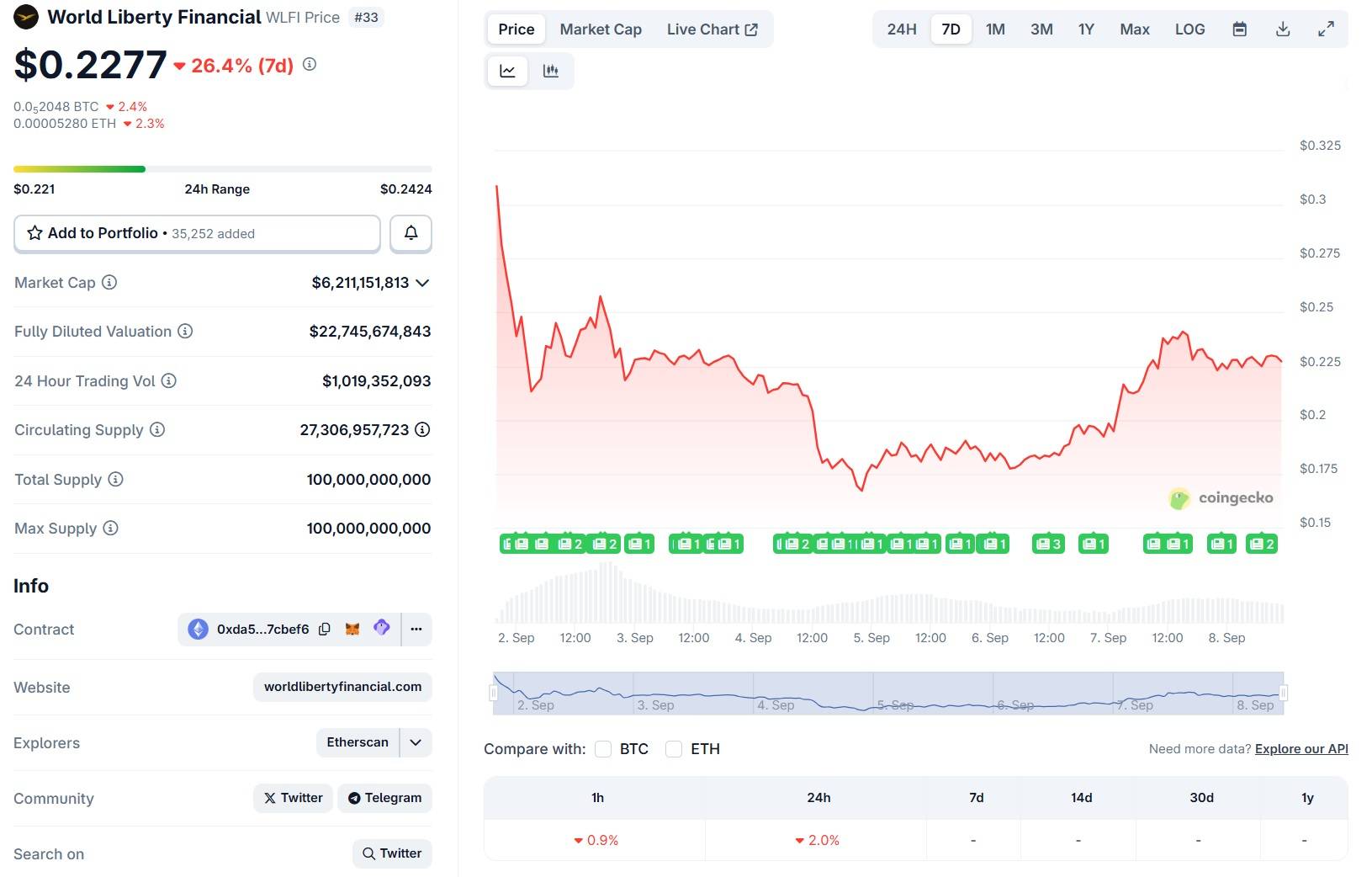This screenshot has width=1372, height=877.
Task: Click the right handle of chart range navigator
Action: pyautogui.click(x=1284, y=693)
